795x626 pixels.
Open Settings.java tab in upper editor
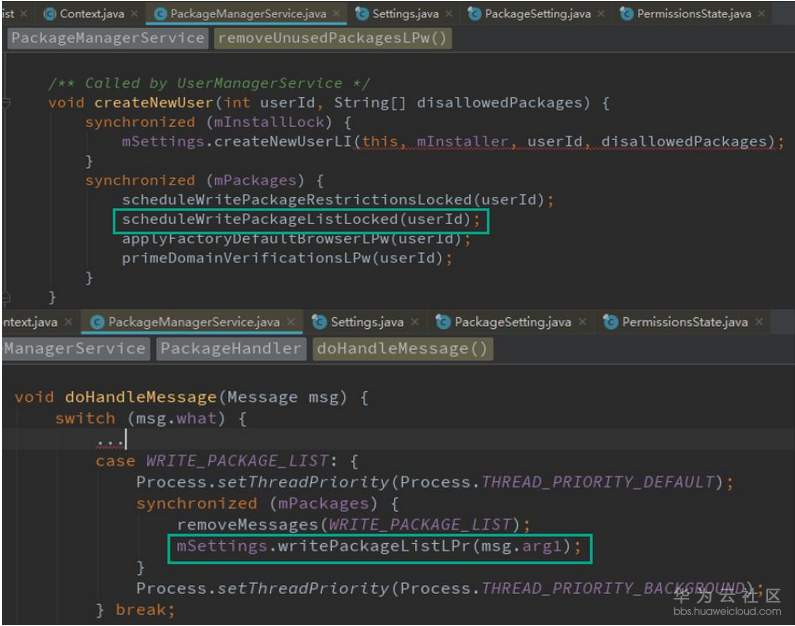click(x=398, y=14)
